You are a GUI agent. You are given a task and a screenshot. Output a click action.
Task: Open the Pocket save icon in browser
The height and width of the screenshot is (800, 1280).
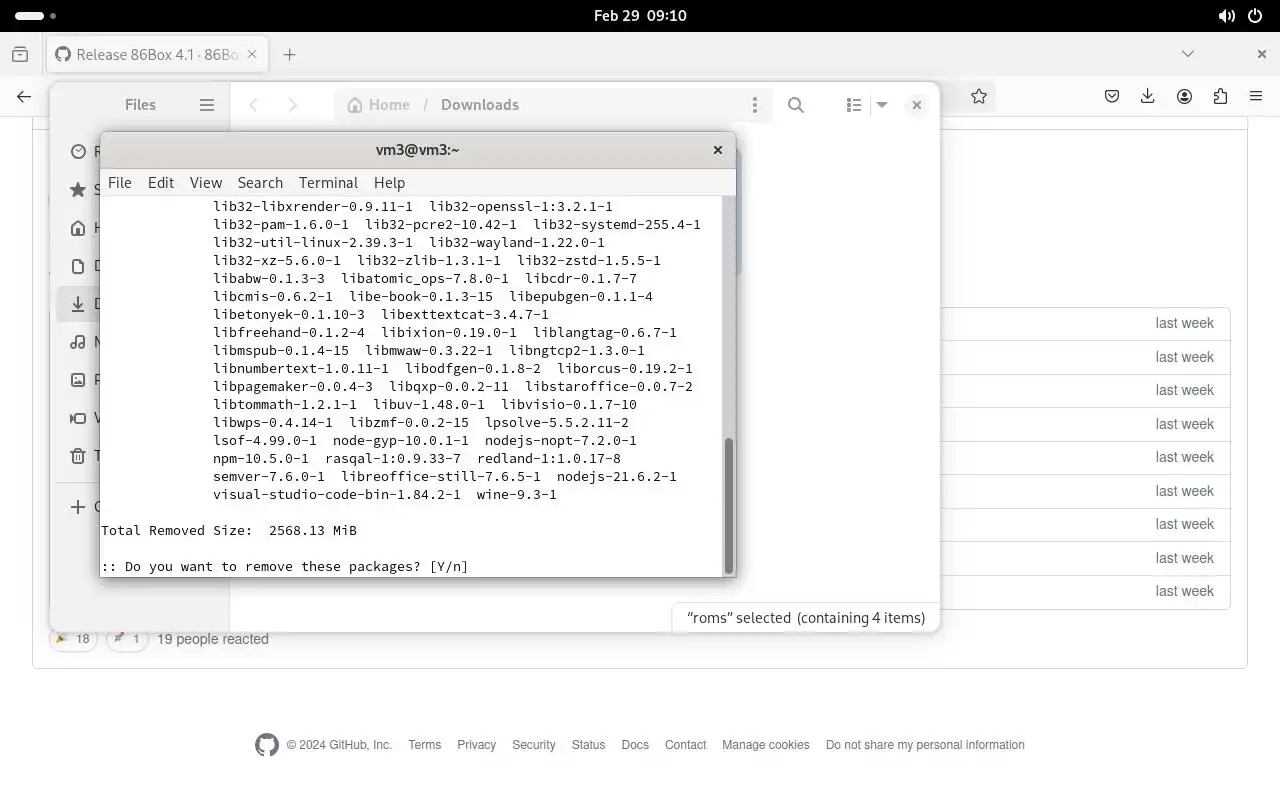click(x=1112, y=97)
